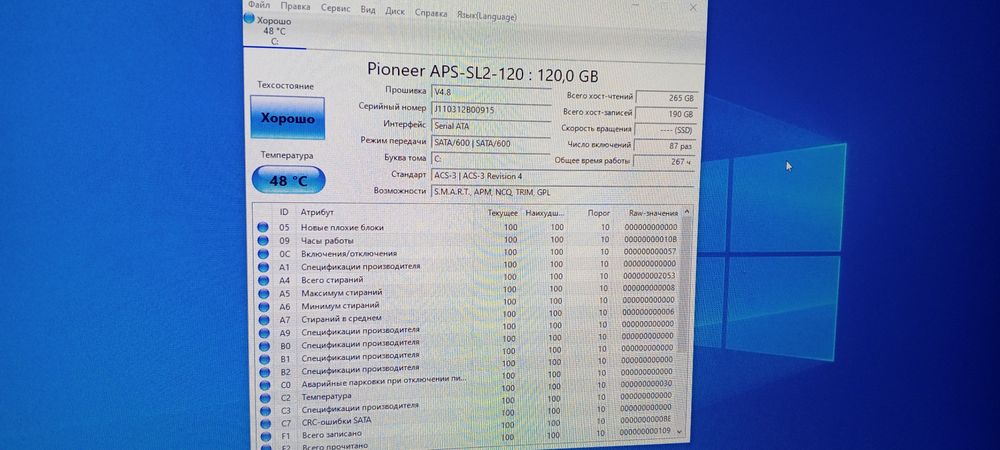Viewport: 1000px width, 450px height.
Task: Click the status icon beside A4 Всего стираний
Action: coord(263,280)
